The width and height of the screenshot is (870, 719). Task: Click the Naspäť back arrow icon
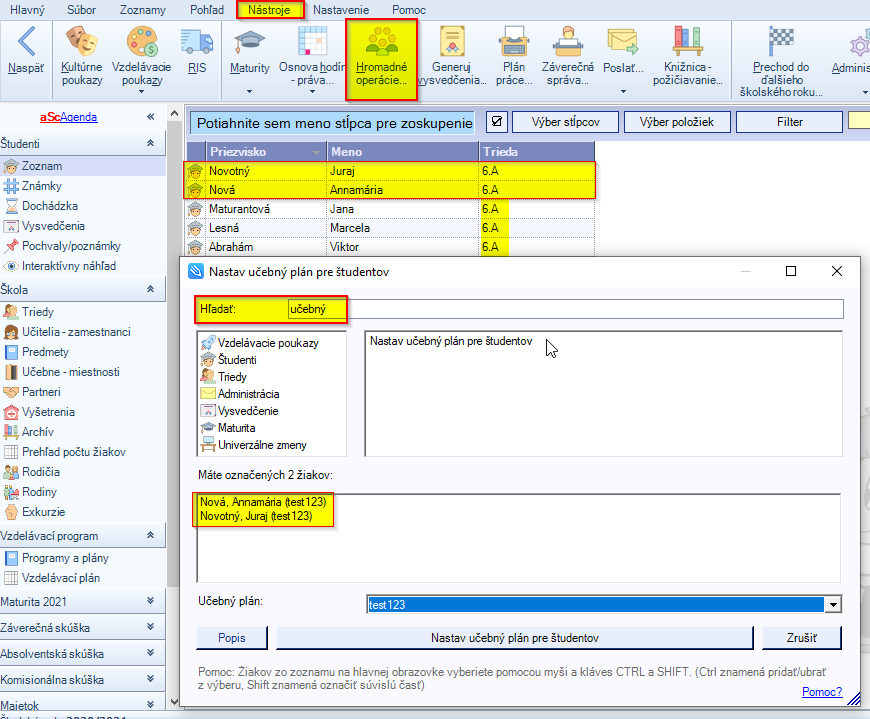pos(26,42)
